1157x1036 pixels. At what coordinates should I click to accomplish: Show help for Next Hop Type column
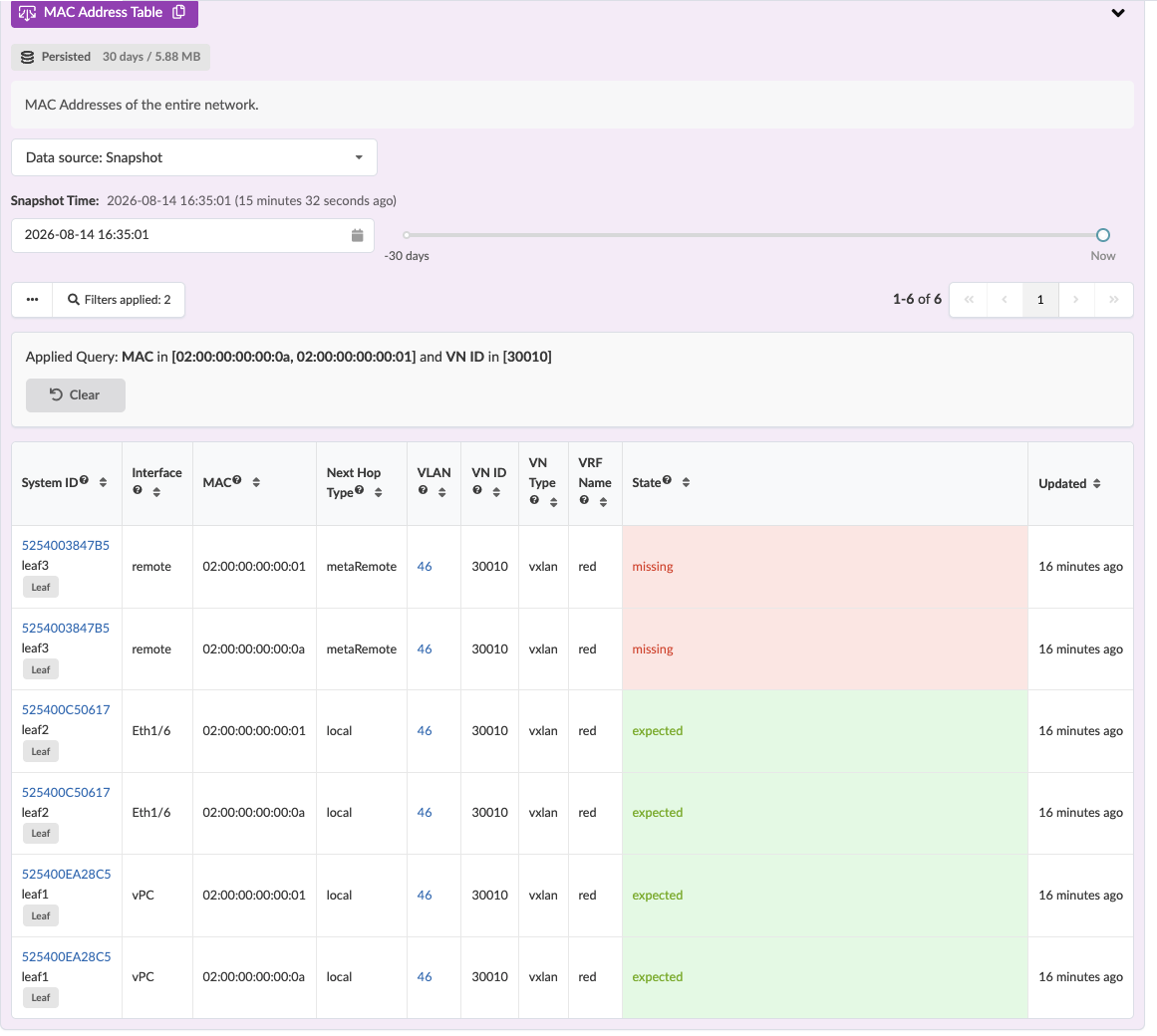[360, 490]
